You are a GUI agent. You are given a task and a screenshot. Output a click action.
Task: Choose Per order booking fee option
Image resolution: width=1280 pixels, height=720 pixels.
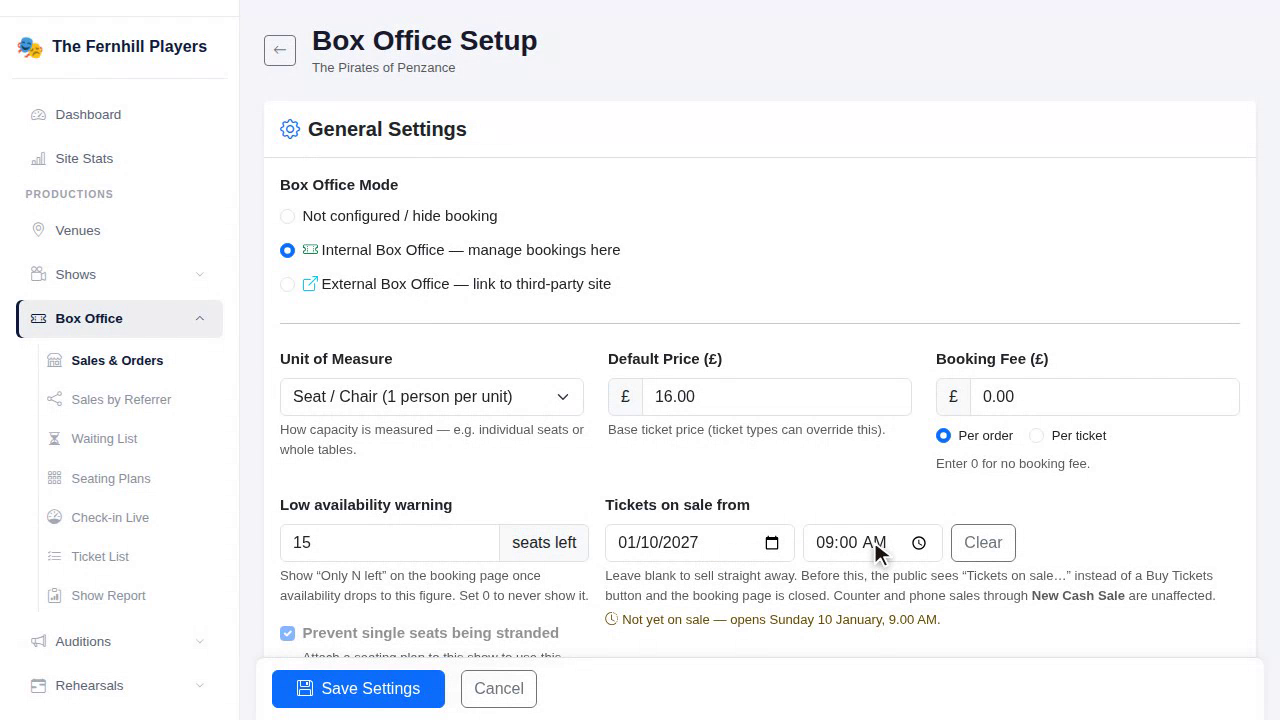pos(943,436)
